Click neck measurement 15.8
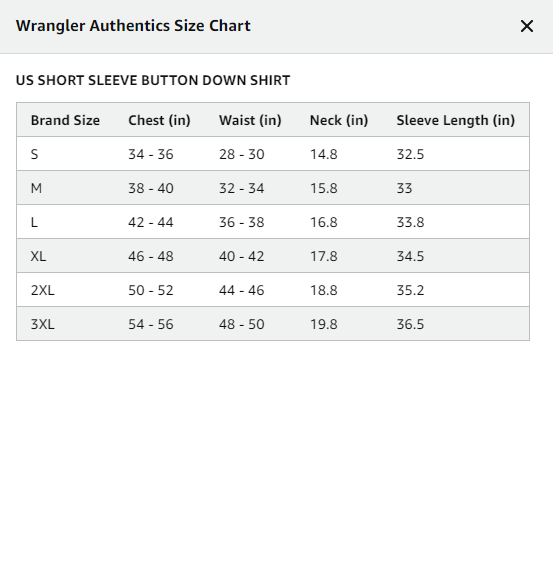Image resolution: width=553 pixels, height=588 pixels. 324,188
